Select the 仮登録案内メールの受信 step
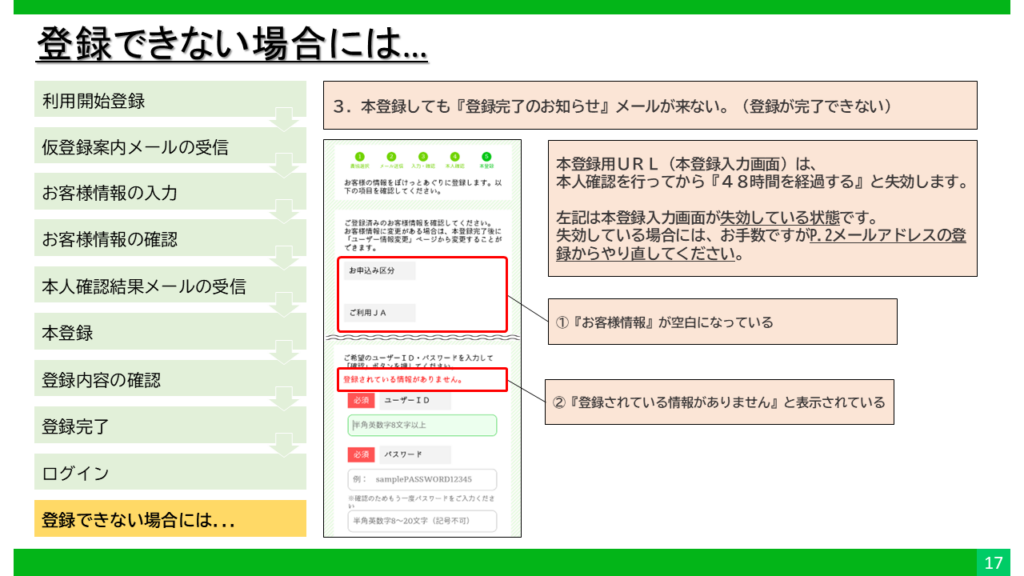Screen dimensions: 1024x576 tap(170, 147)
